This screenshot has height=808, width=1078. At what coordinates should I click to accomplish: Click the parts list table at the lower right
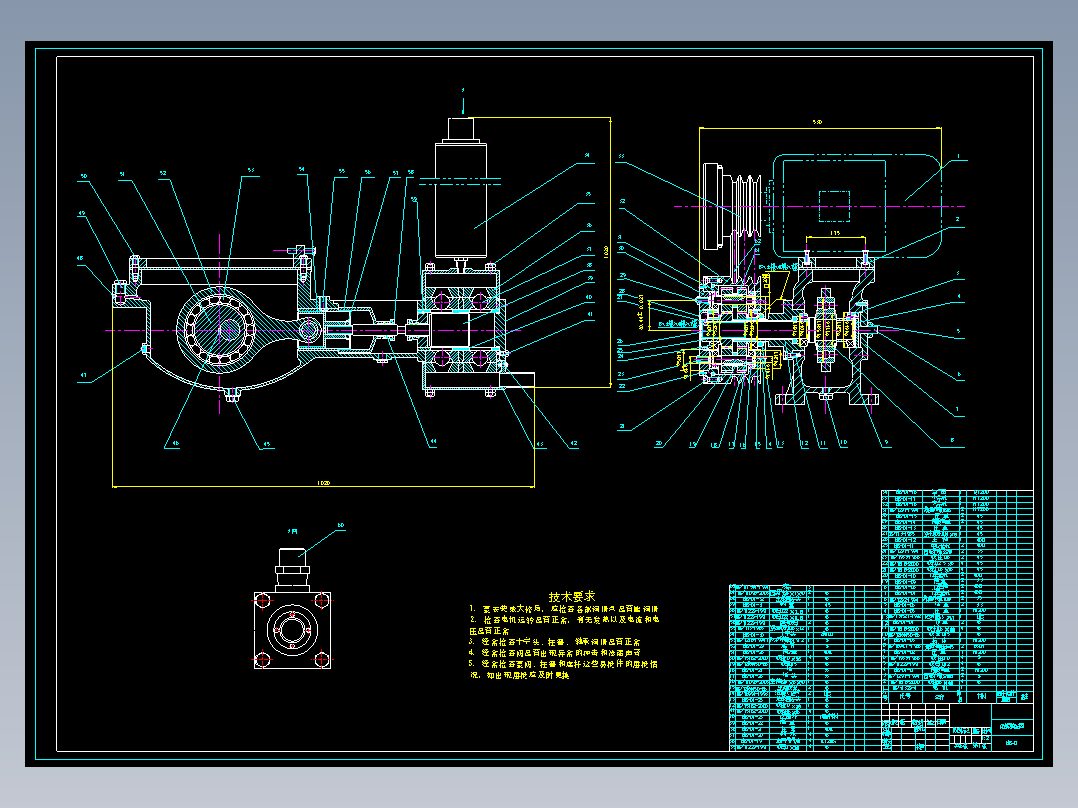881,620
